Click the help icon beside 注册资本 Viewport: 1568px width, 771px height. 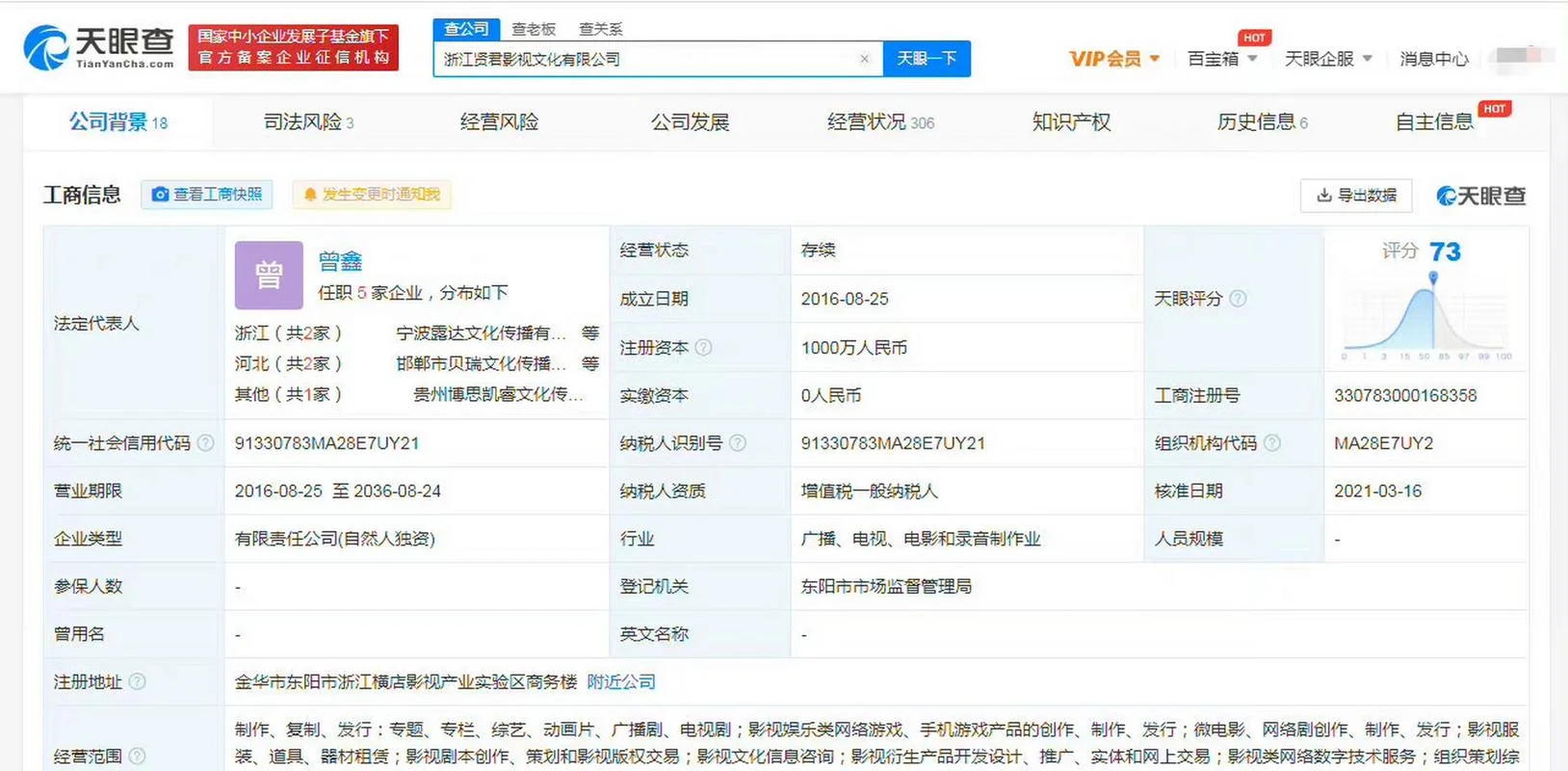click(x=704, y=347)
